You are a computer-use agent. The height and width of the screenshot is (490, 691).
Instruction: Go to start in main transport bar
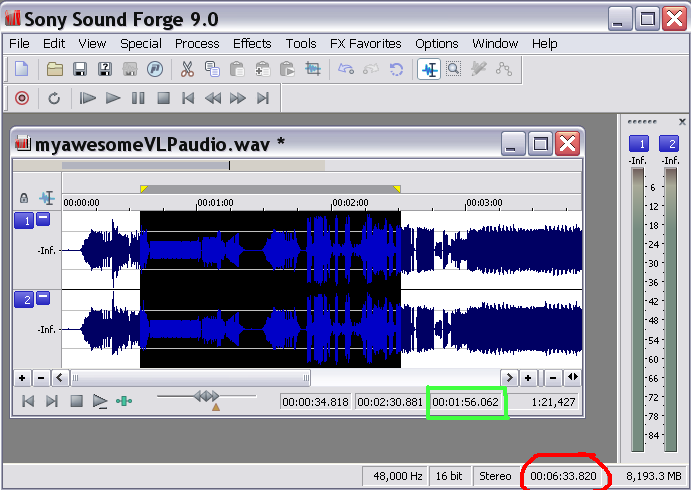click(188, 98)
